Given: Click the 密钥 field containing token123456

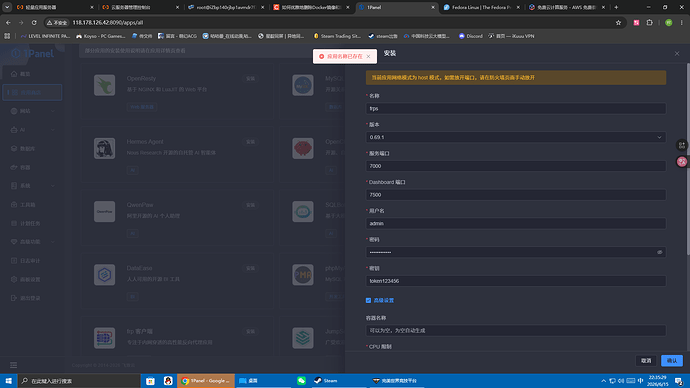Looking at the screenshot, I should pos(516,281).
